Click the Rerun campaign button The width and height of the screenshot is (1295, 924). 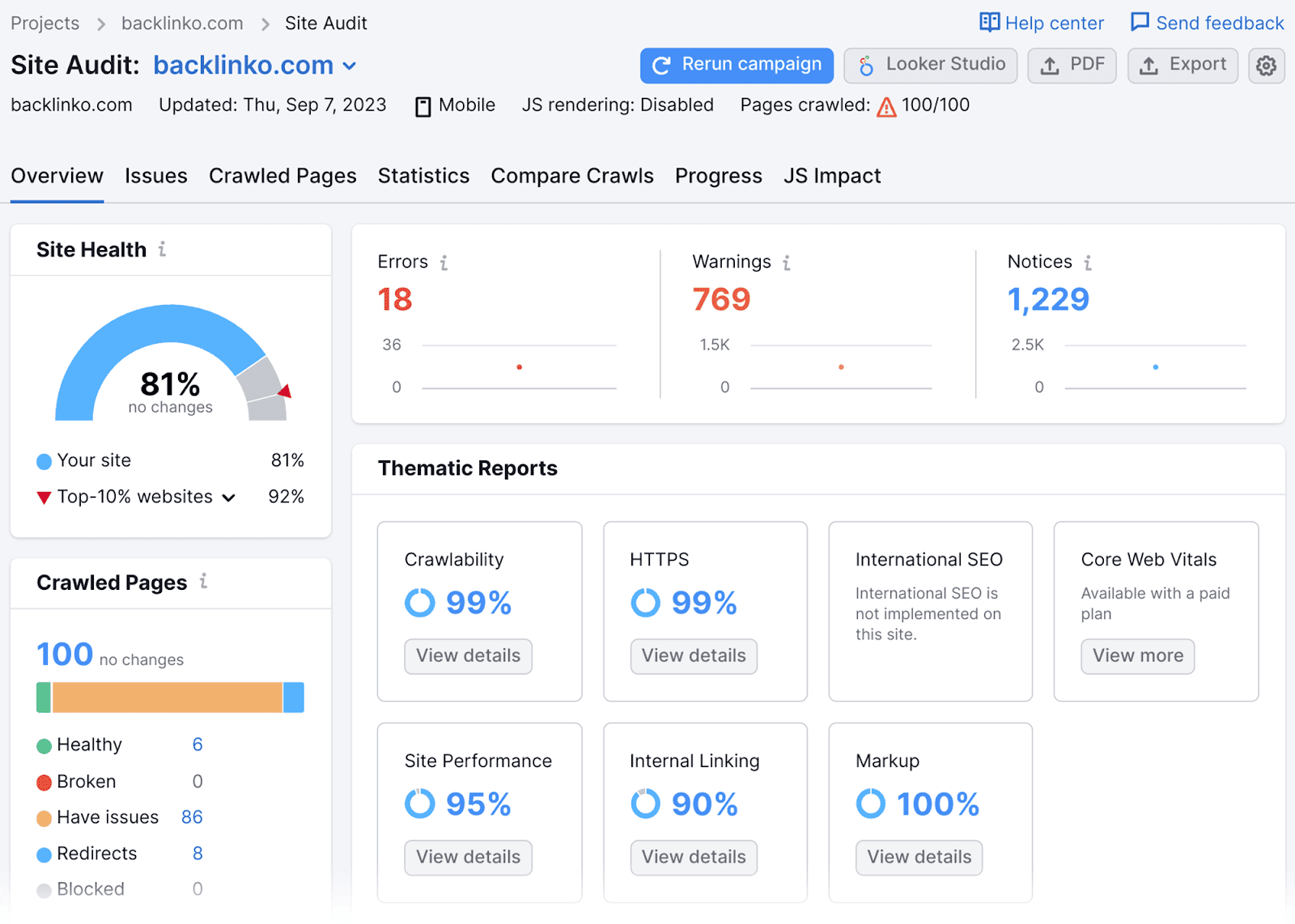[x=737, y=66]
